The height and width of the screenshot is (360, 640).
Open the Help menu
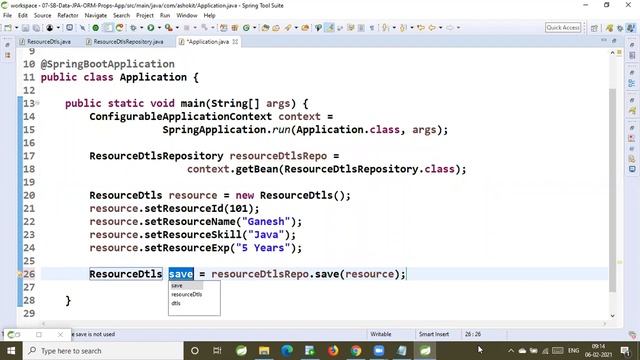[x=209, y=16]
